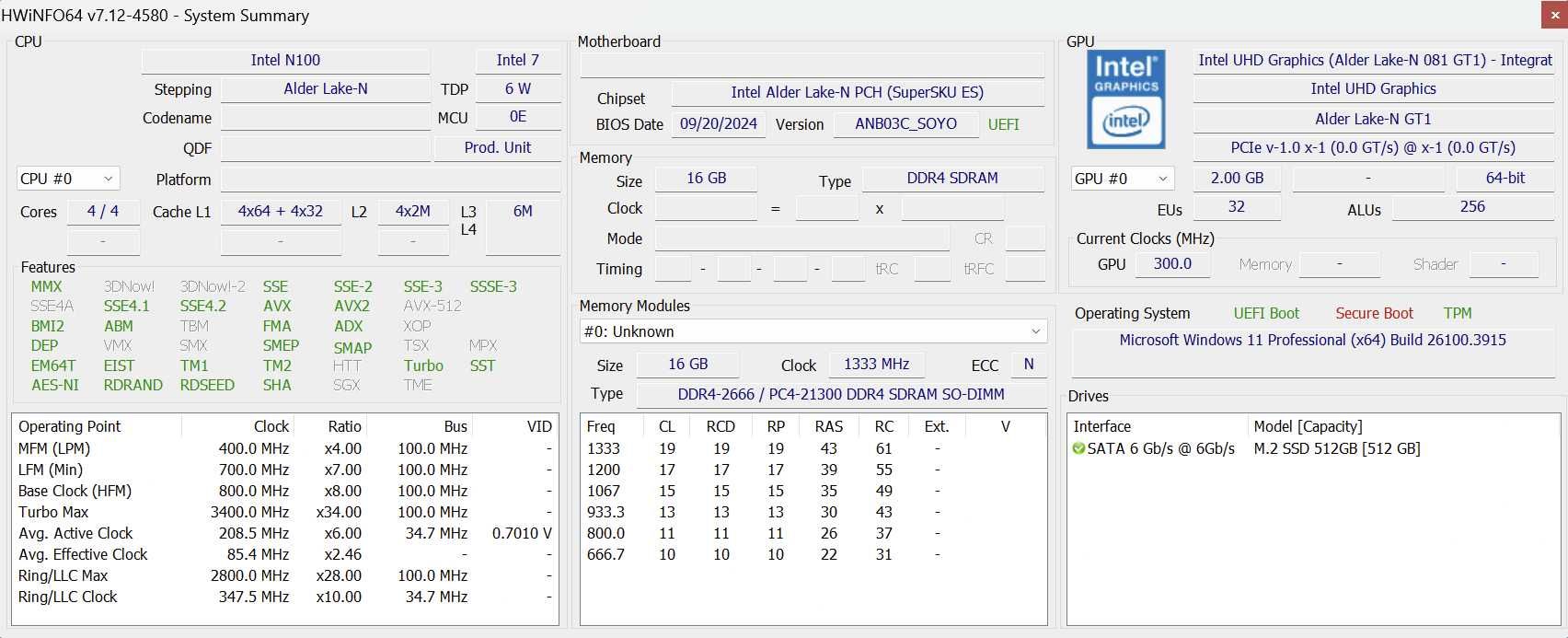1568x638 pixels.
Task: Click the Intel Graphics logo image
Action: pos(1125,99)
